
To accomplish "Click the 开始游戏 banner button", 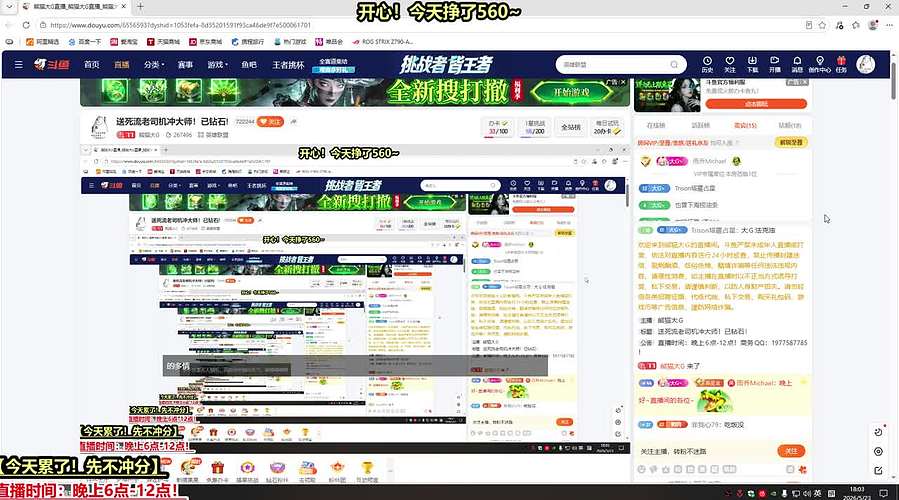I will pos(572,92).
